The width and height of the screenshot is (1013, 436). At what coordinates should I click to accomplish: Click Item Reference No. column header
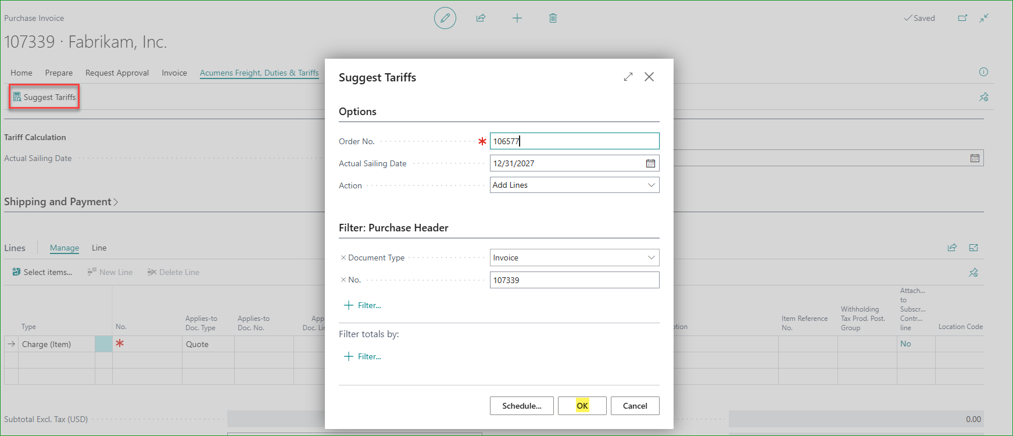tap(806, 322)
